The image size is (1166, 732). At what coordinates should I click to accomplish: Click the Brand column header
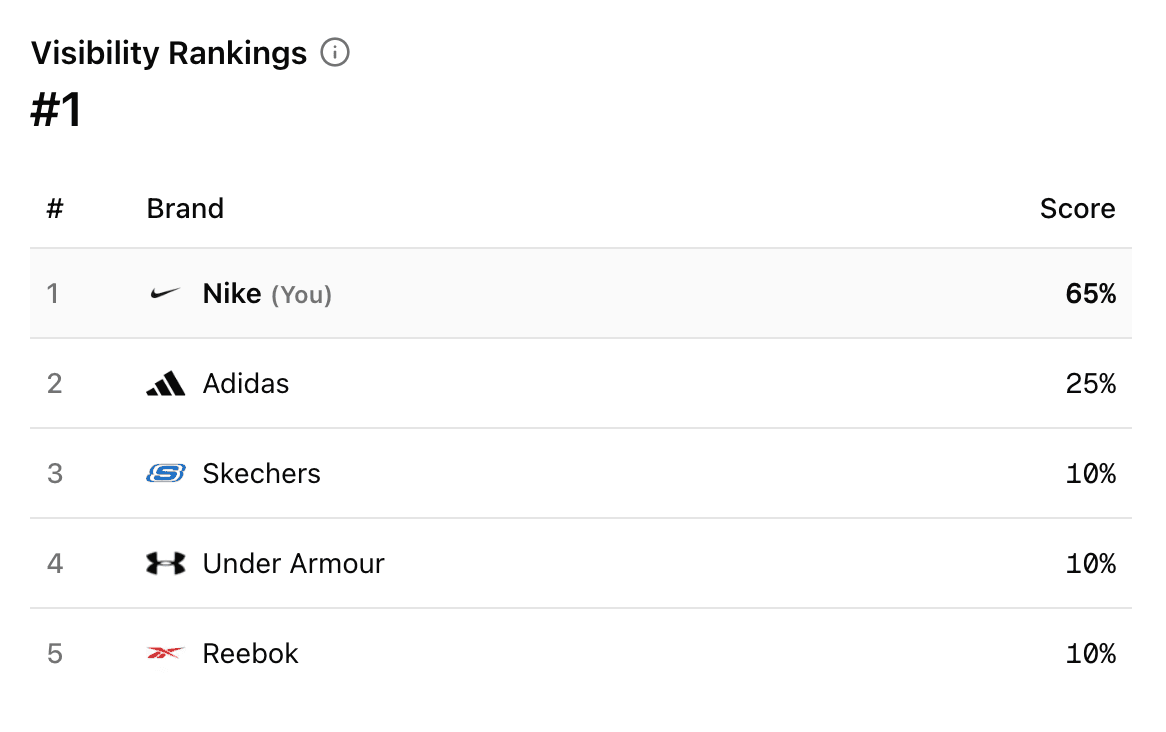click(185, 208)
